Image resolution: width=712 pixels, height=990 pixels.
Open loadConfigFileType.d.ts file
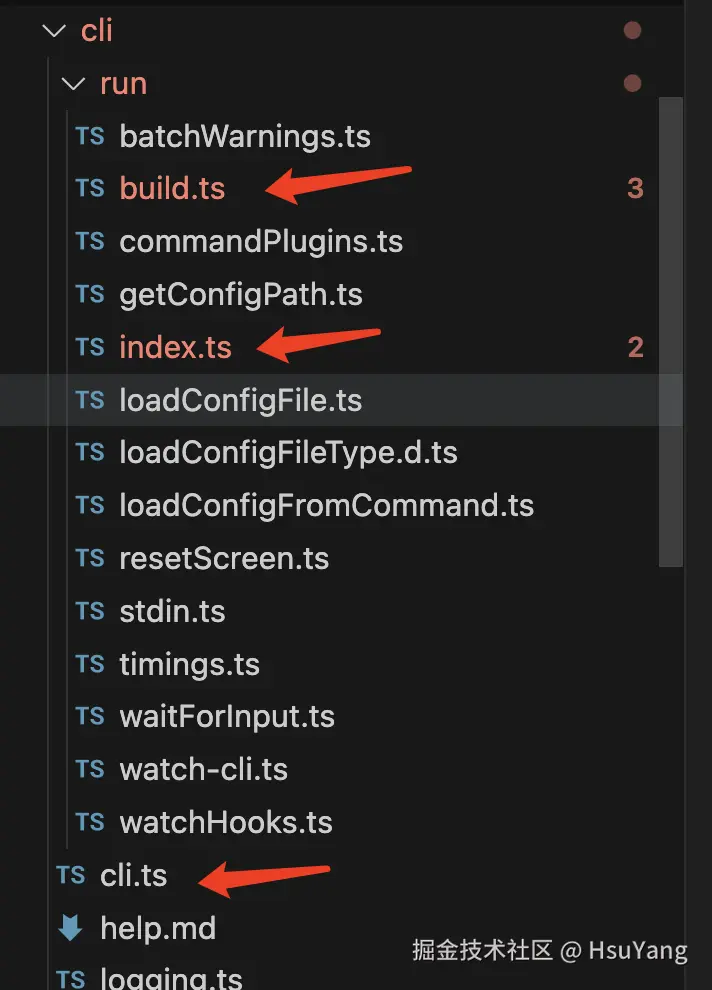point(288,453)
